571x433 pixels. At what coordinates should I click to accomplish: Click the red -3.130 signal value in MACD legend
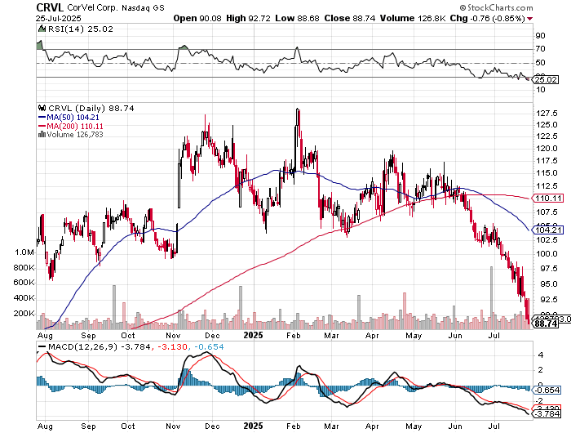pos(172,347)
